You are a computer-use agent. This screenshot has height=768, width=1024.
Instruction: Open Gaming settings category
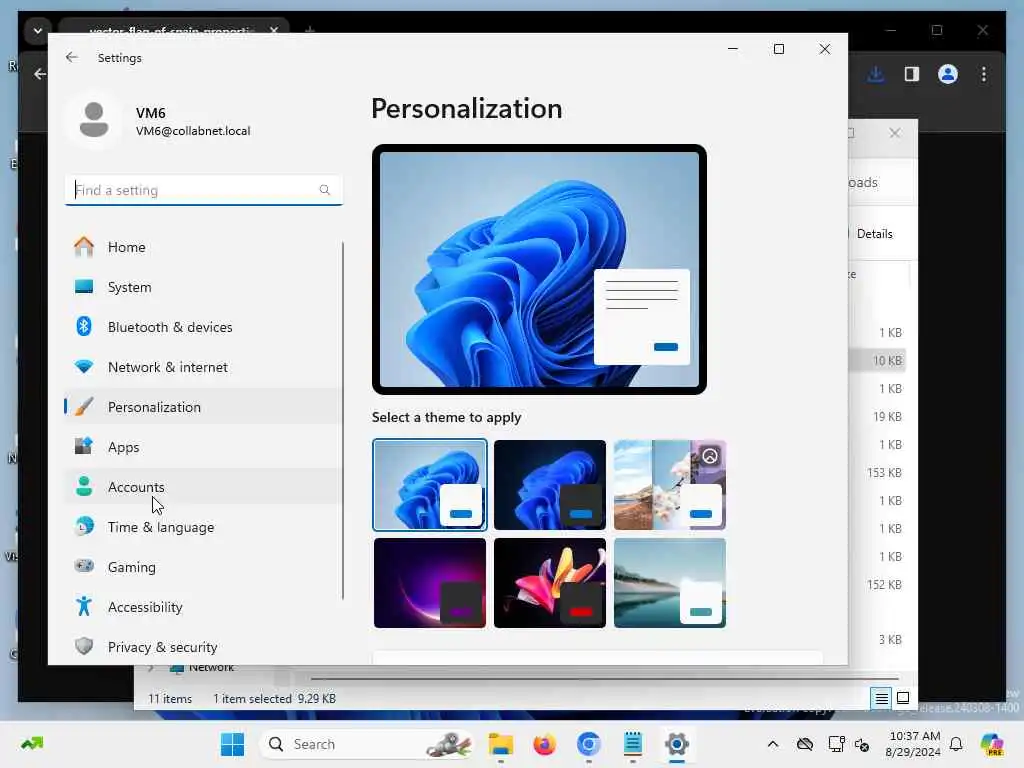coord(204,567)
